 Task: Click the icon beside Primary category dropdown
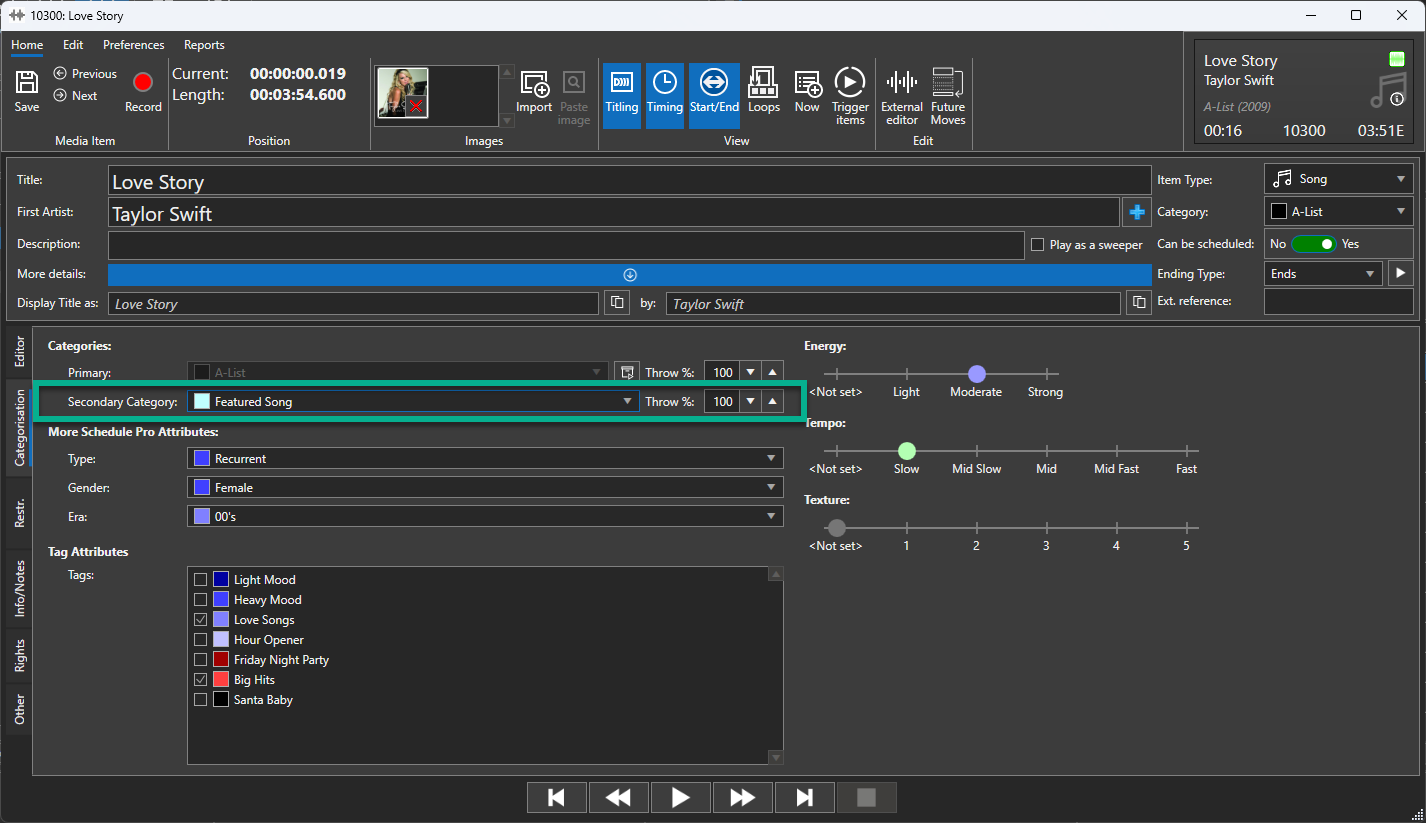[x=627, y=372]
